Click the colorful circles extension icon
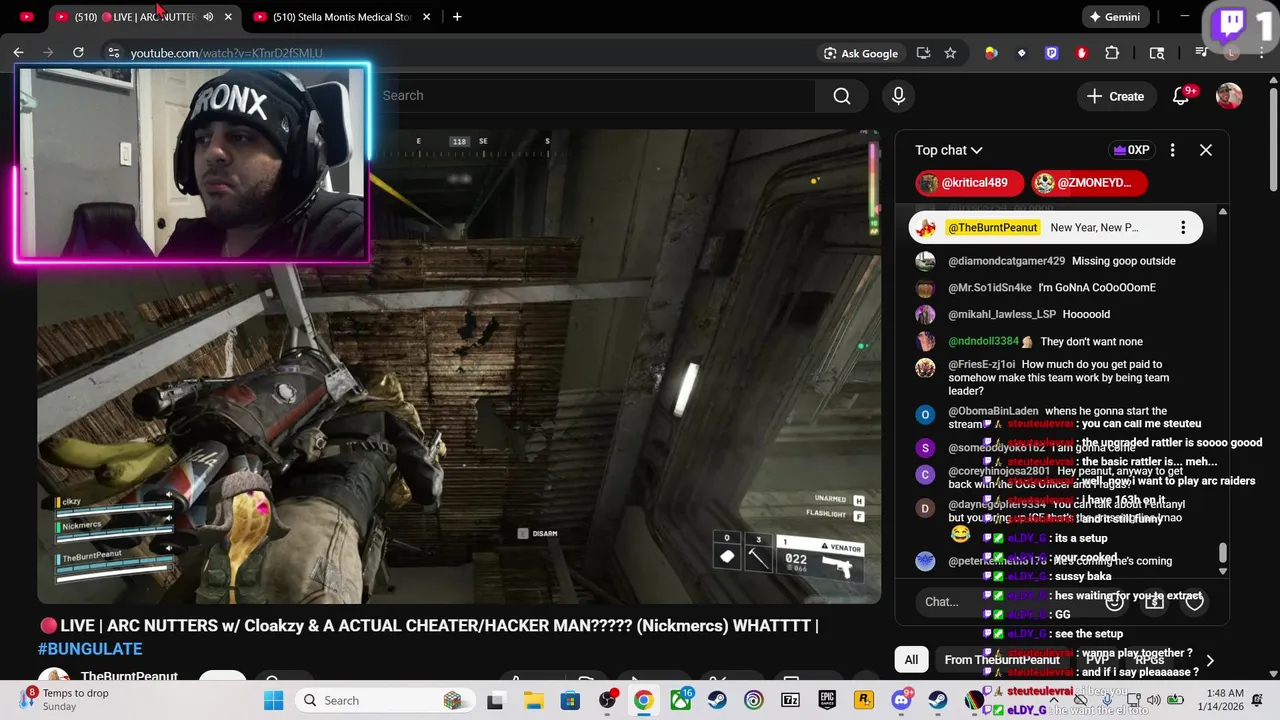 [991, 53]
